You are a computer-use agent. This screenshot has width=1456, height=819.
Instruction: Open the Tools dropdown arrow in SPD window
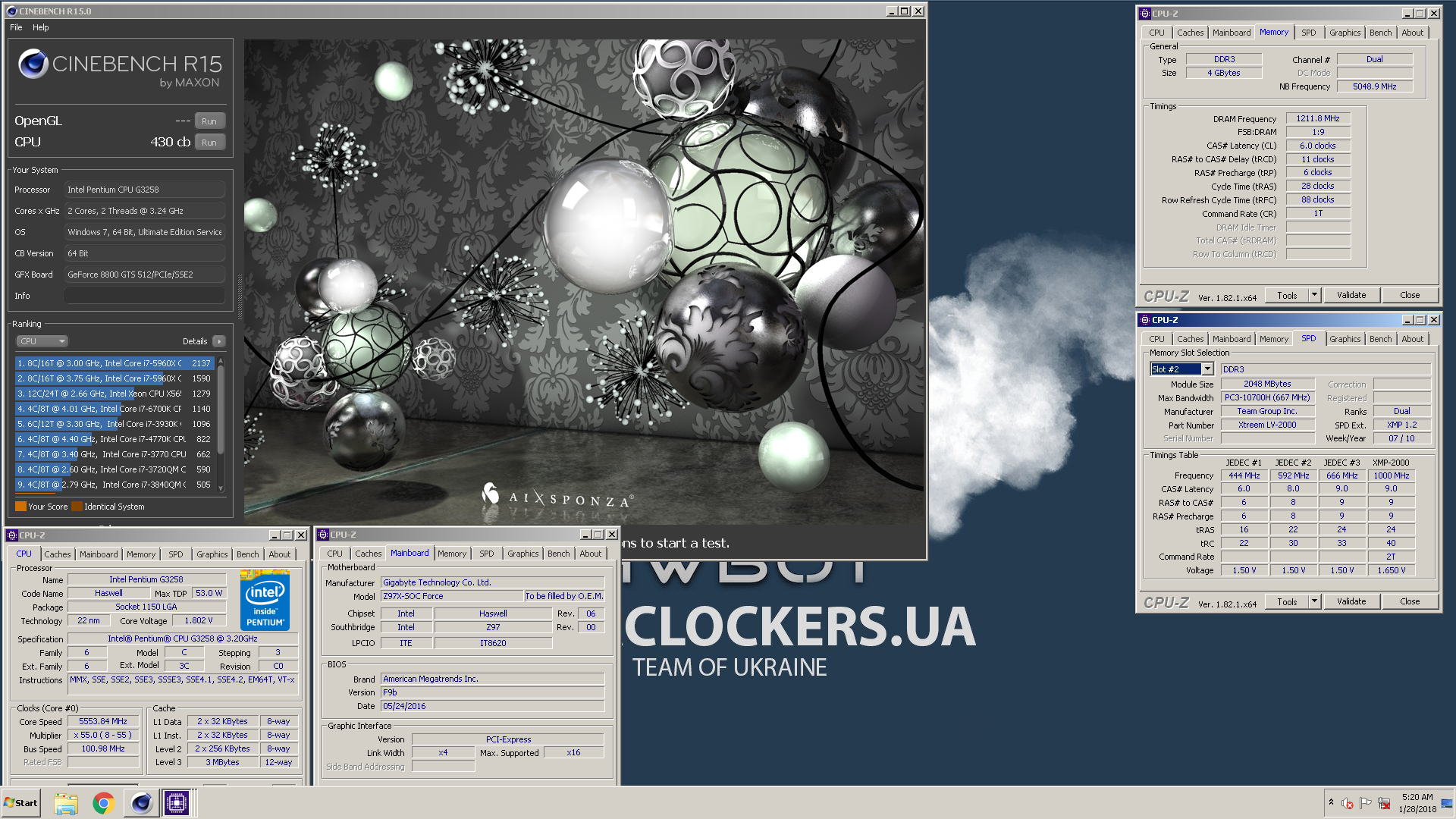coord(1314,601)
